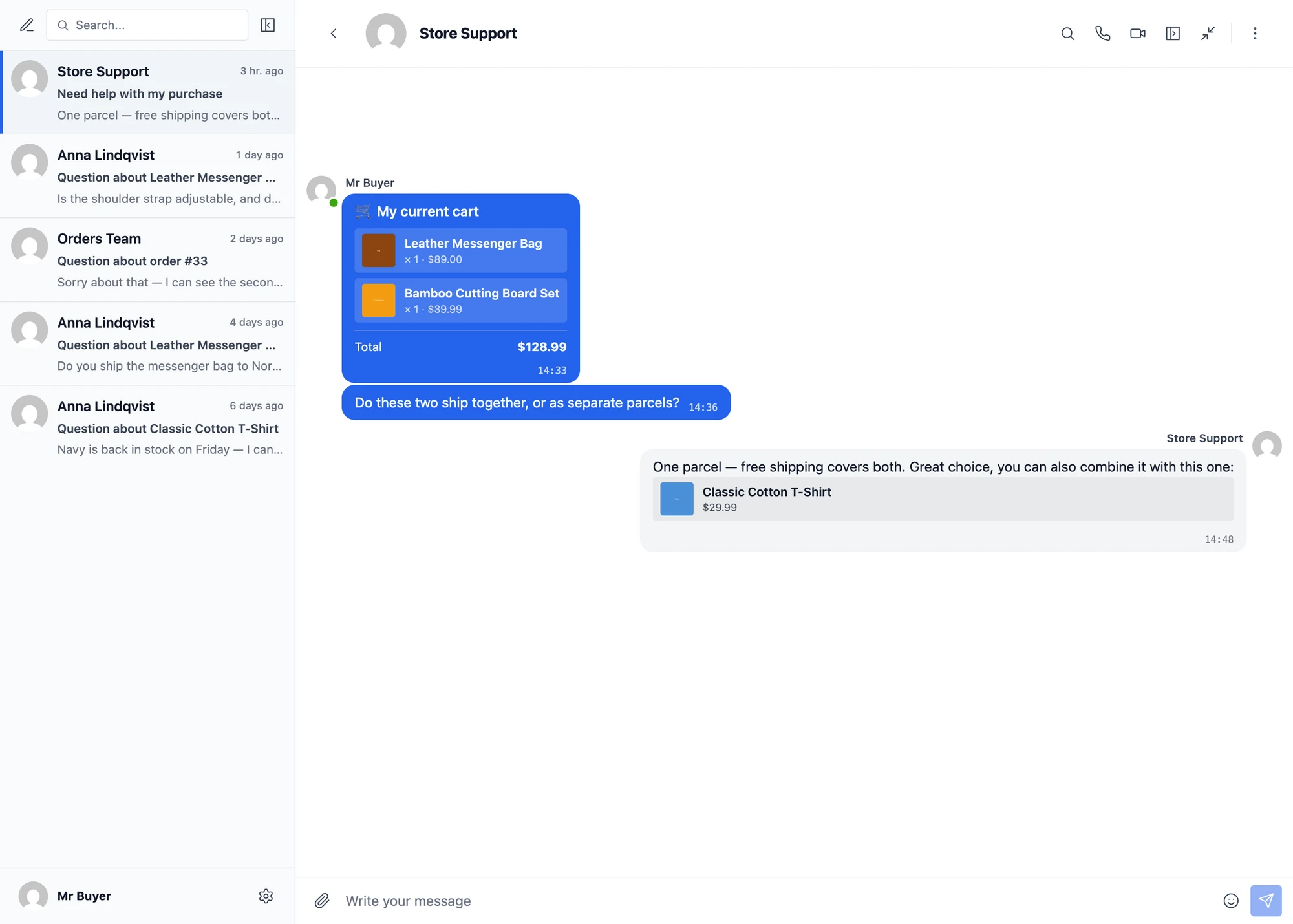The width and height of the screenshot is (1293, 924).
Task: Click the minimize chat arrows icon
Action: coord(1208,34)
